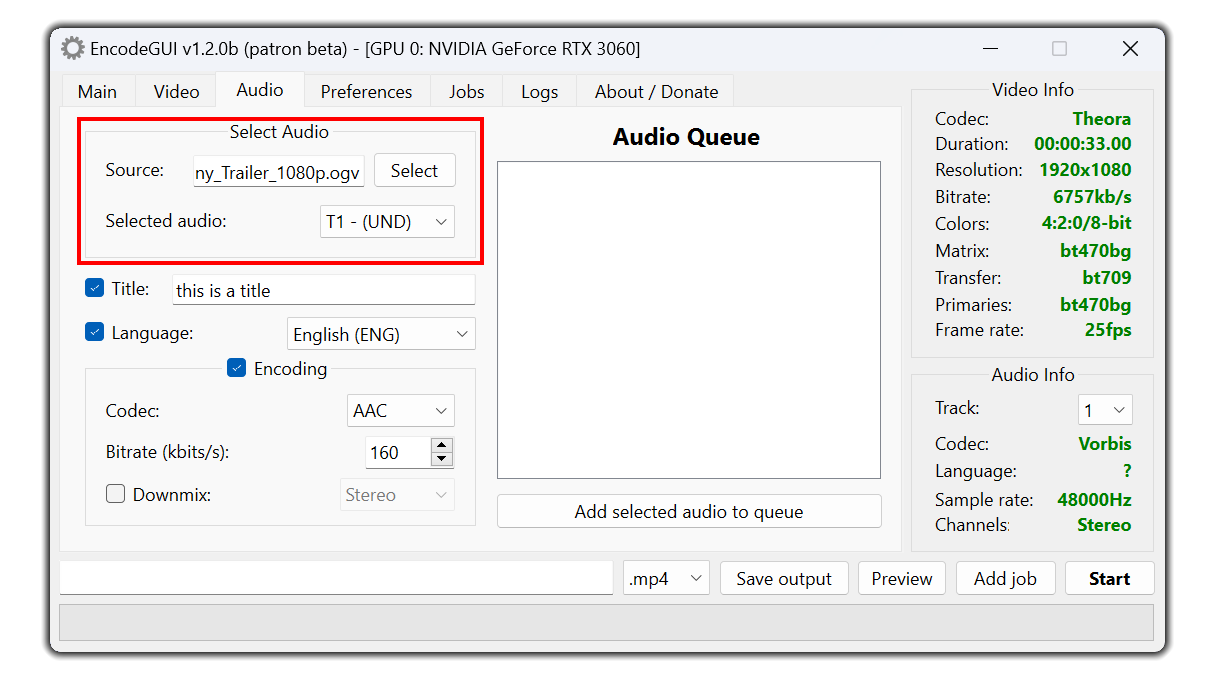Viewport: 1215px width, 680px height.
Task: Click the Start button
Action: click(x=1109, y=578)
